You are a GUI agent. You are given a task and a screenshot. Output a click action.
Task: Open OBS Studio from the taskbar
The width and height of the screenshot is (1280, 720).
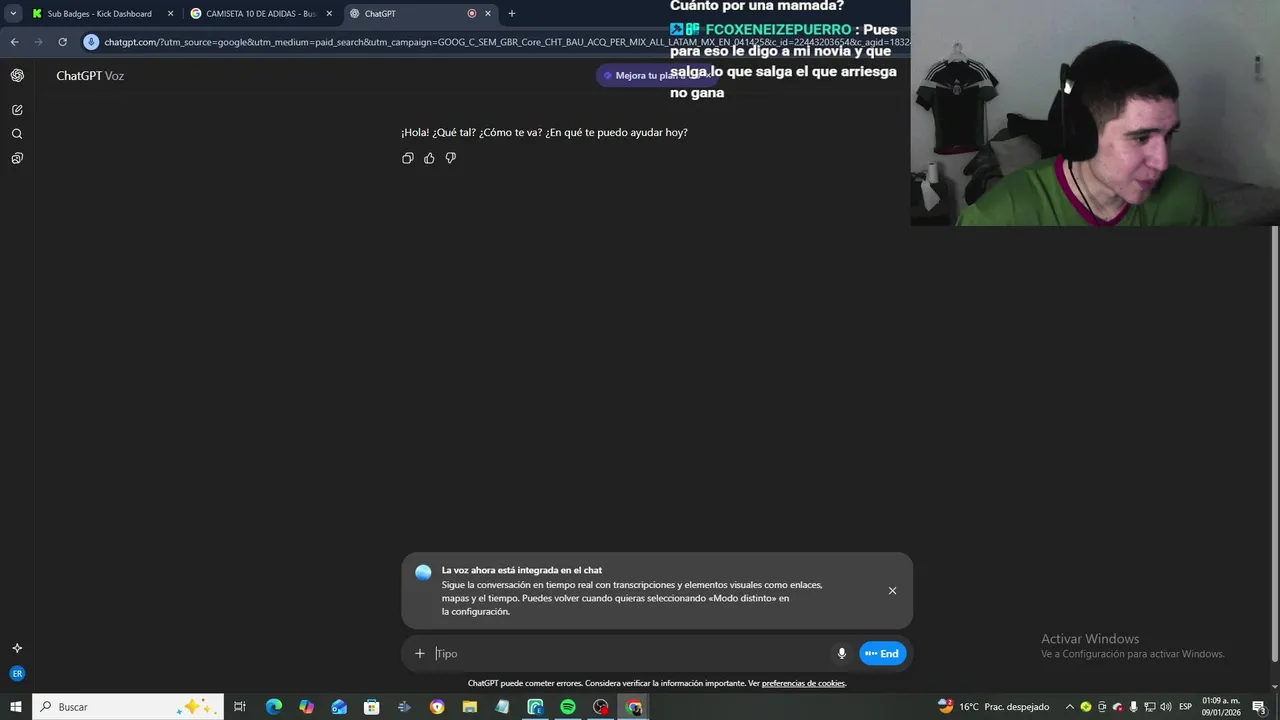click(x=600, y=707)
